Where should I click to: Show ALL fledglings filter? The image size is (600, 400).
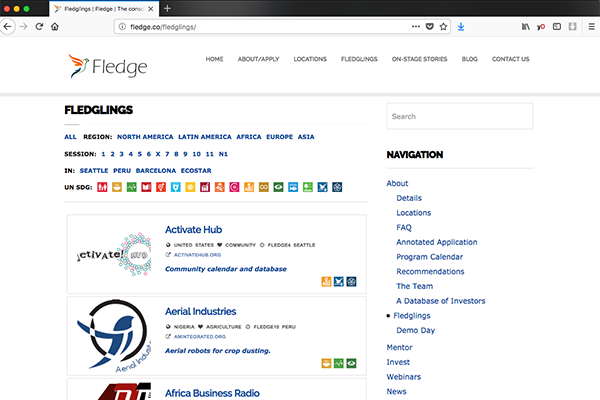coord(70,137)
